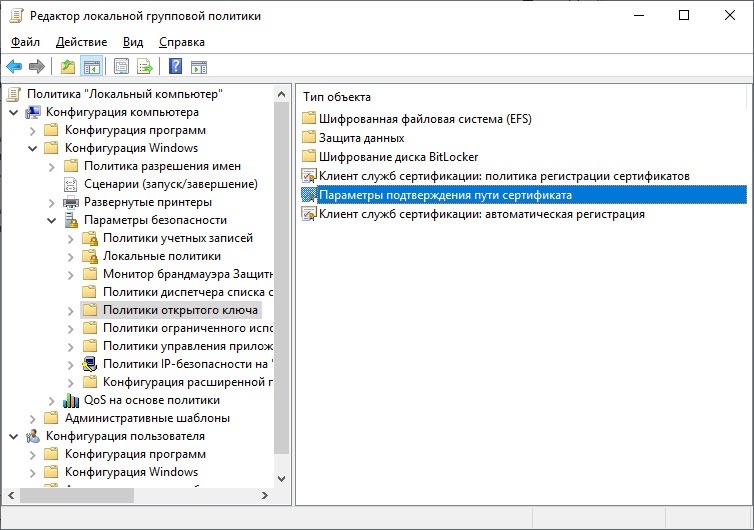
Task: Click the Тип объекта column header
Action: (x=337, y=97)
